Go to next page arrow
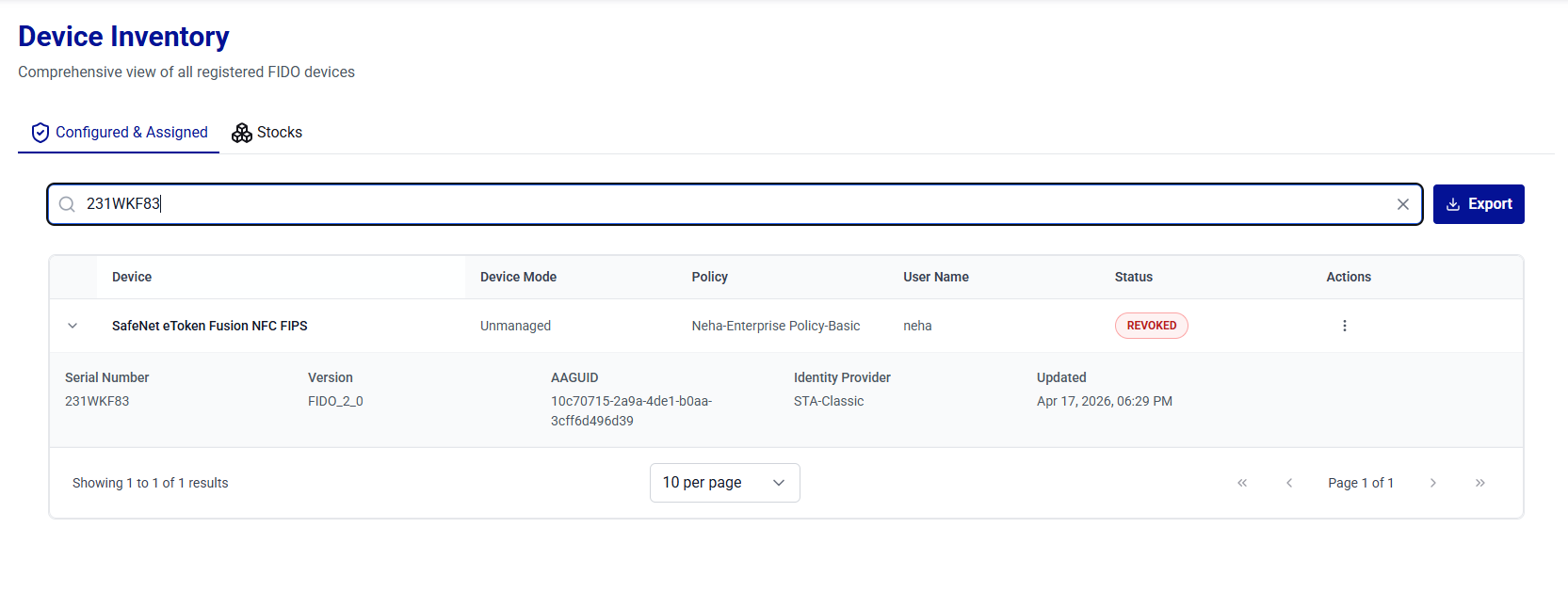Screen dimensions: 1568x608 pos(1433,483)
